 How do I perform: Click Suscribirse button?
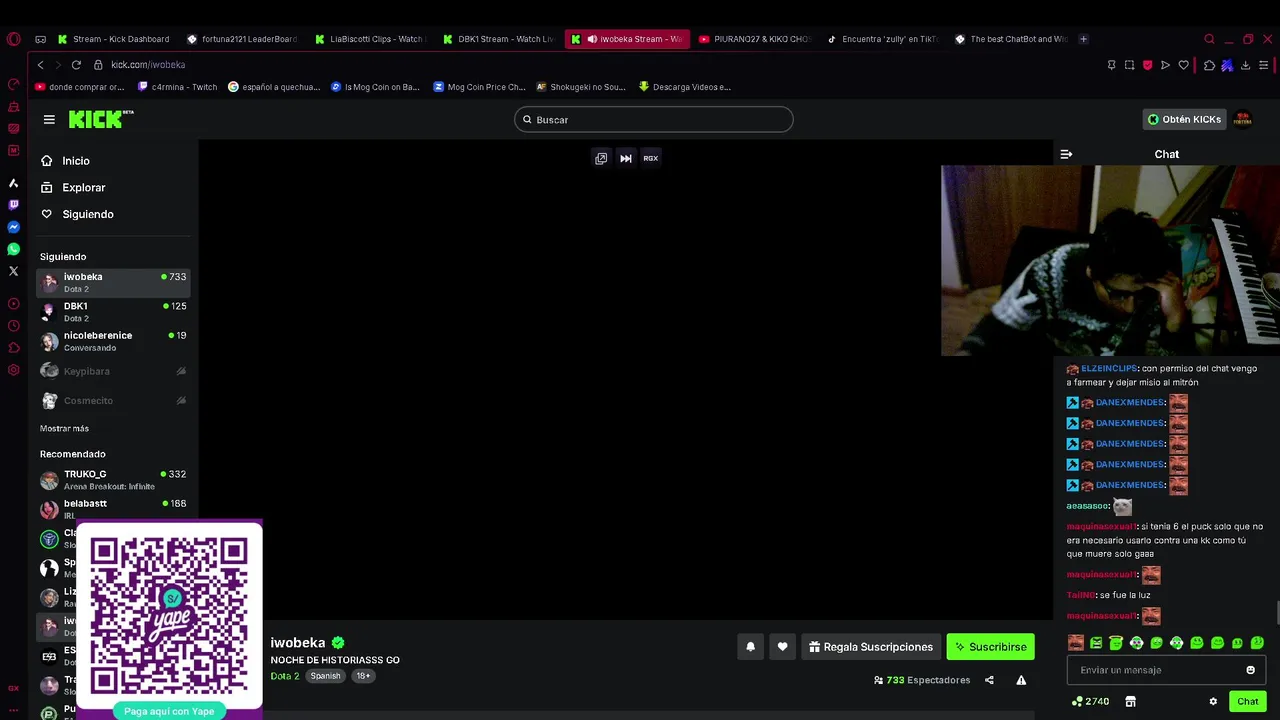click(x=990, y=647)
